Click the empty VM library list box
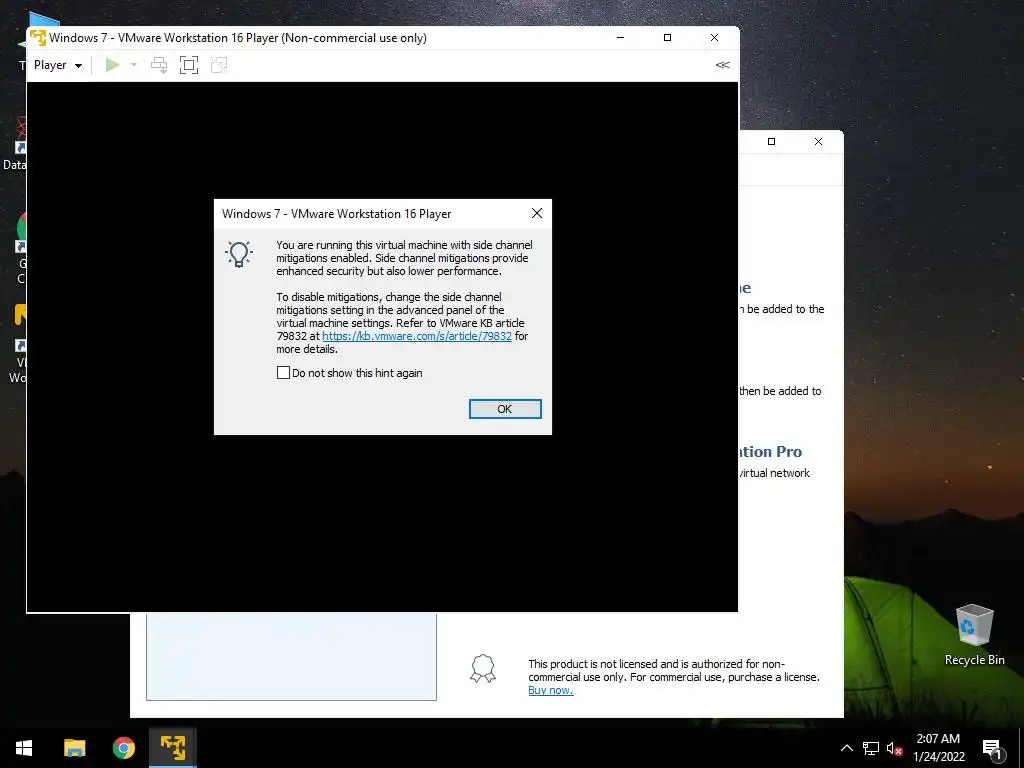This screenshot has height=768, width=1024. (x=291, y=656)
